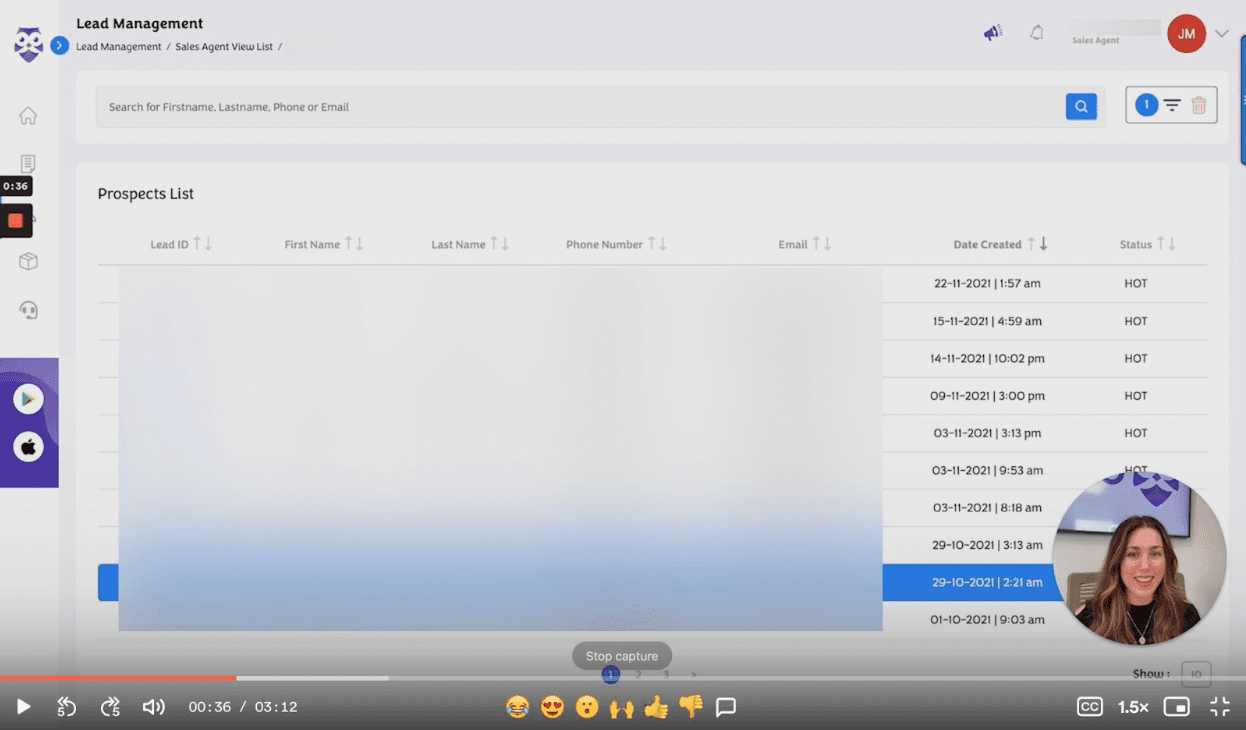Click the Google Play store icon

pos(28,399)
